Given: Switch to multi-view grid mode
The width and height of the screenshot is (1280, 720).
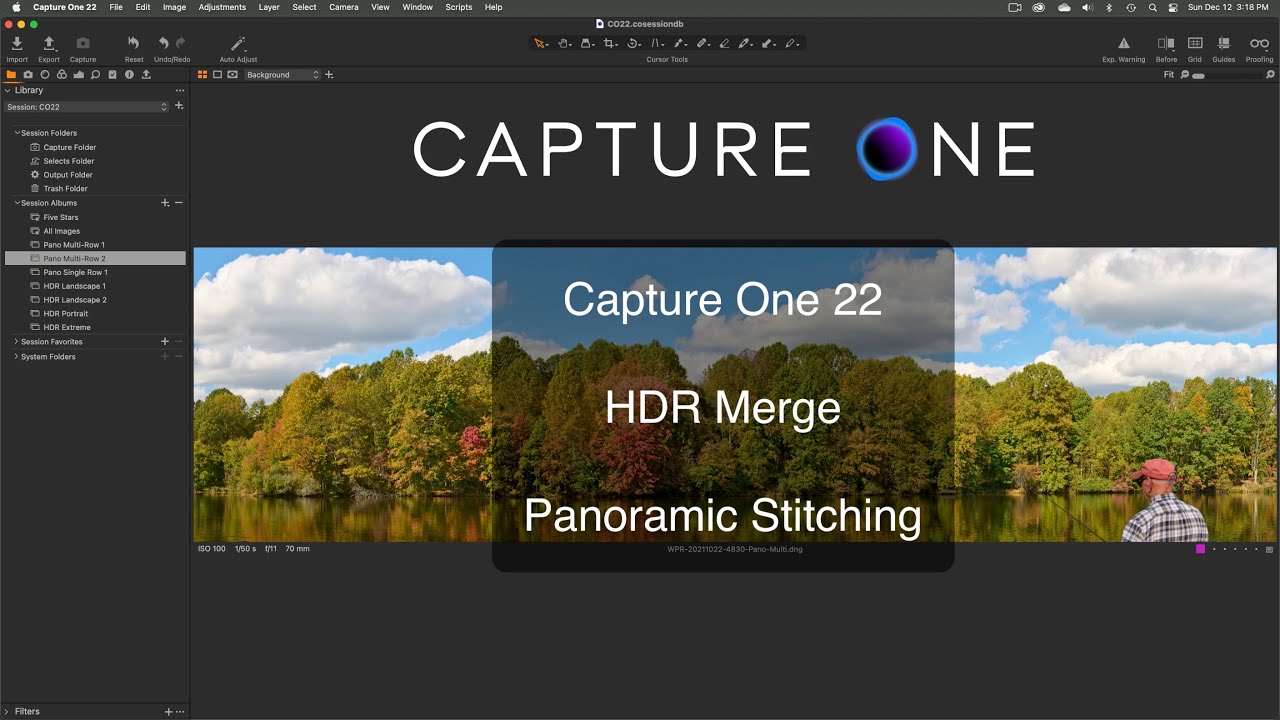Looking at the screenshot, I should pos(202,74).
